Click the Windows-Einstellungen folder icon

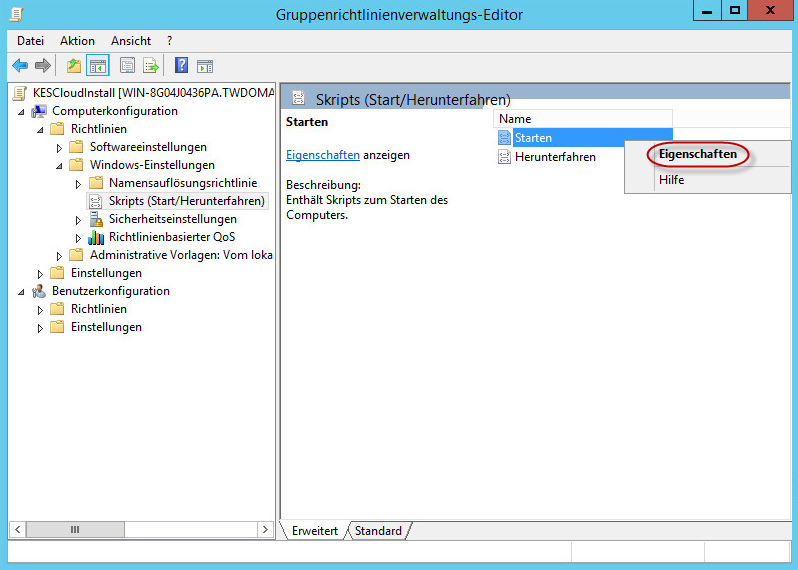click(x=76, y=165)
